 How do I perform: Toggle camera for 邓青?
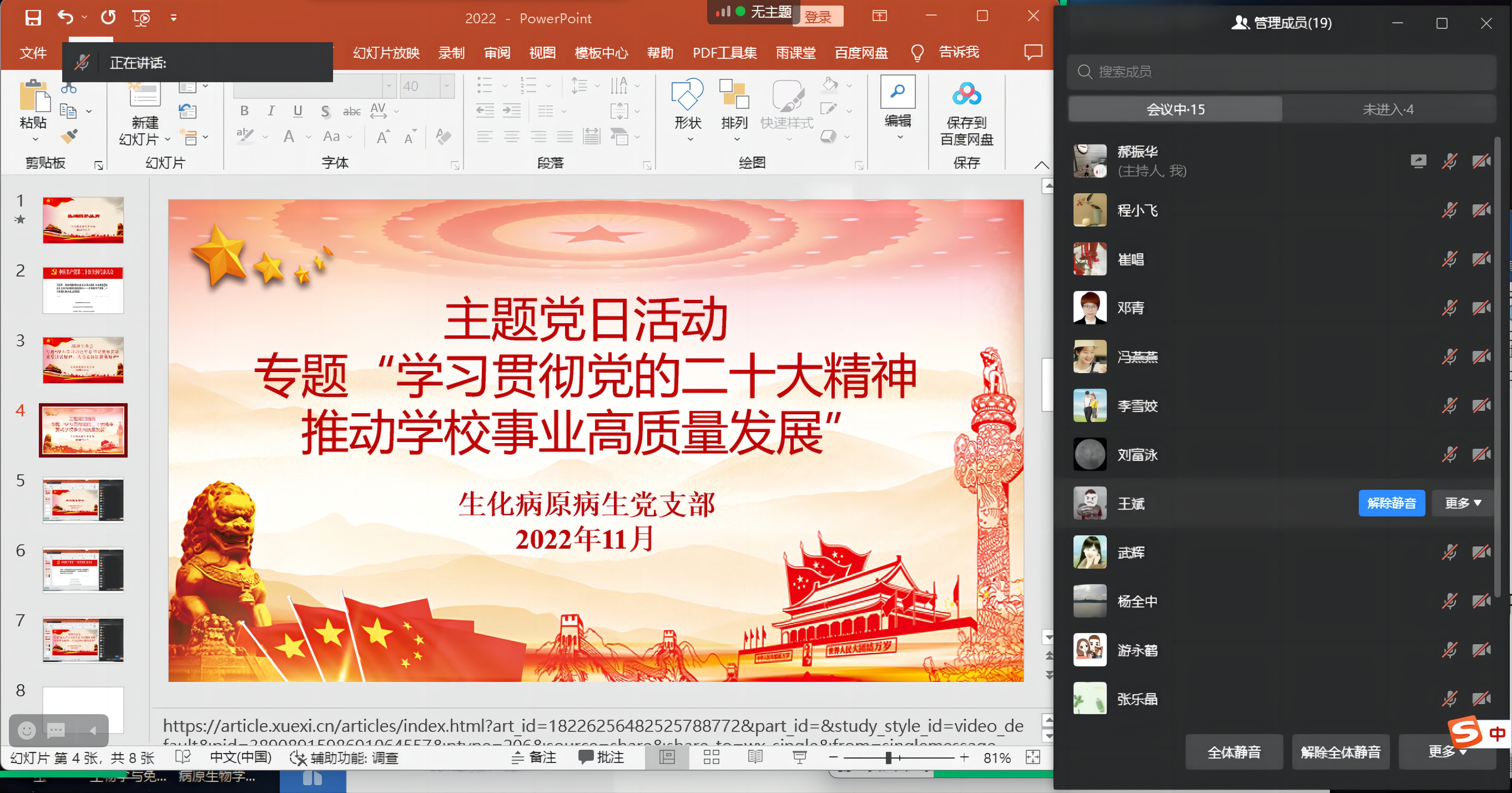pos(1481,308)
